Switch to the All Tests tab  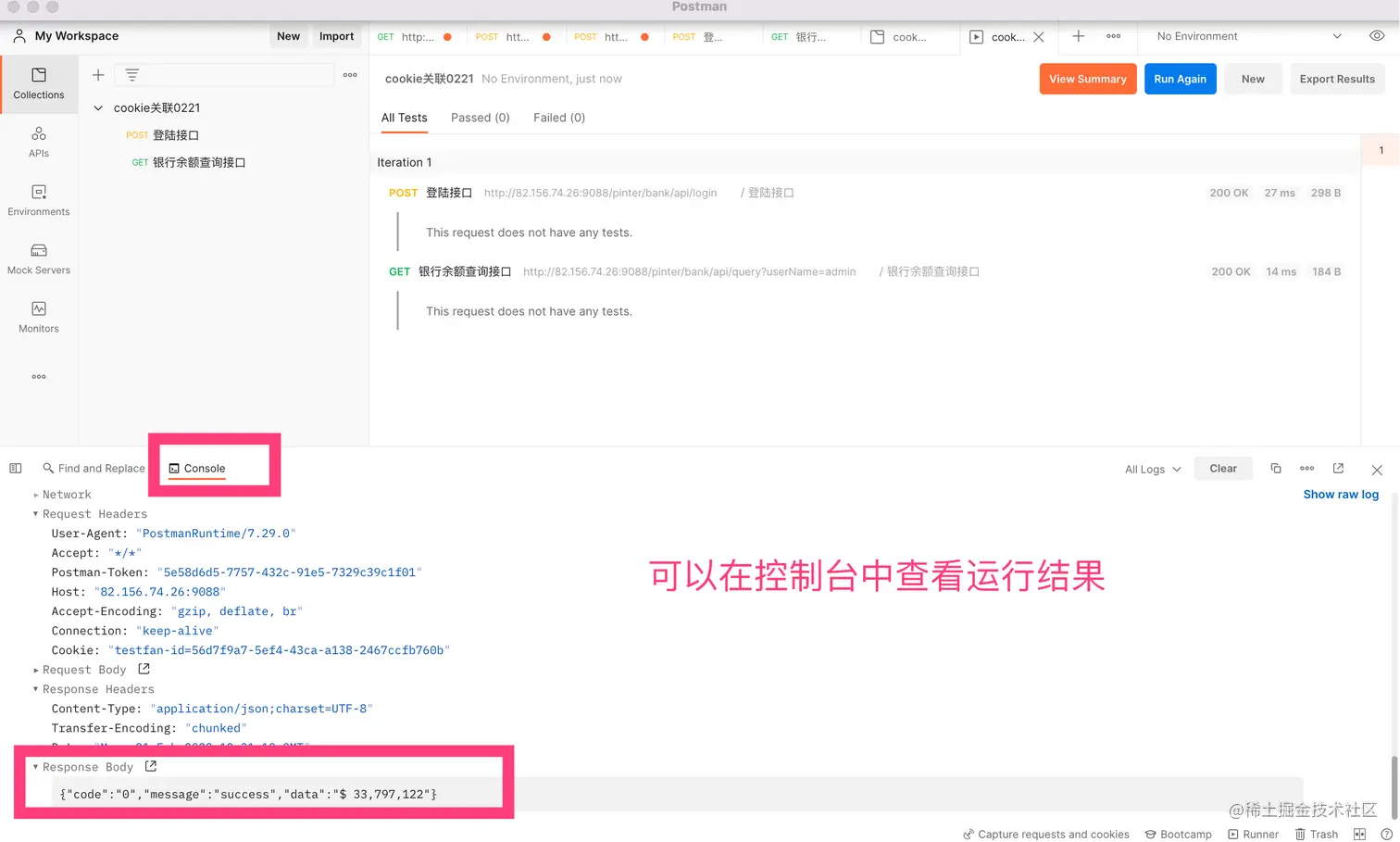pos(405,118)
